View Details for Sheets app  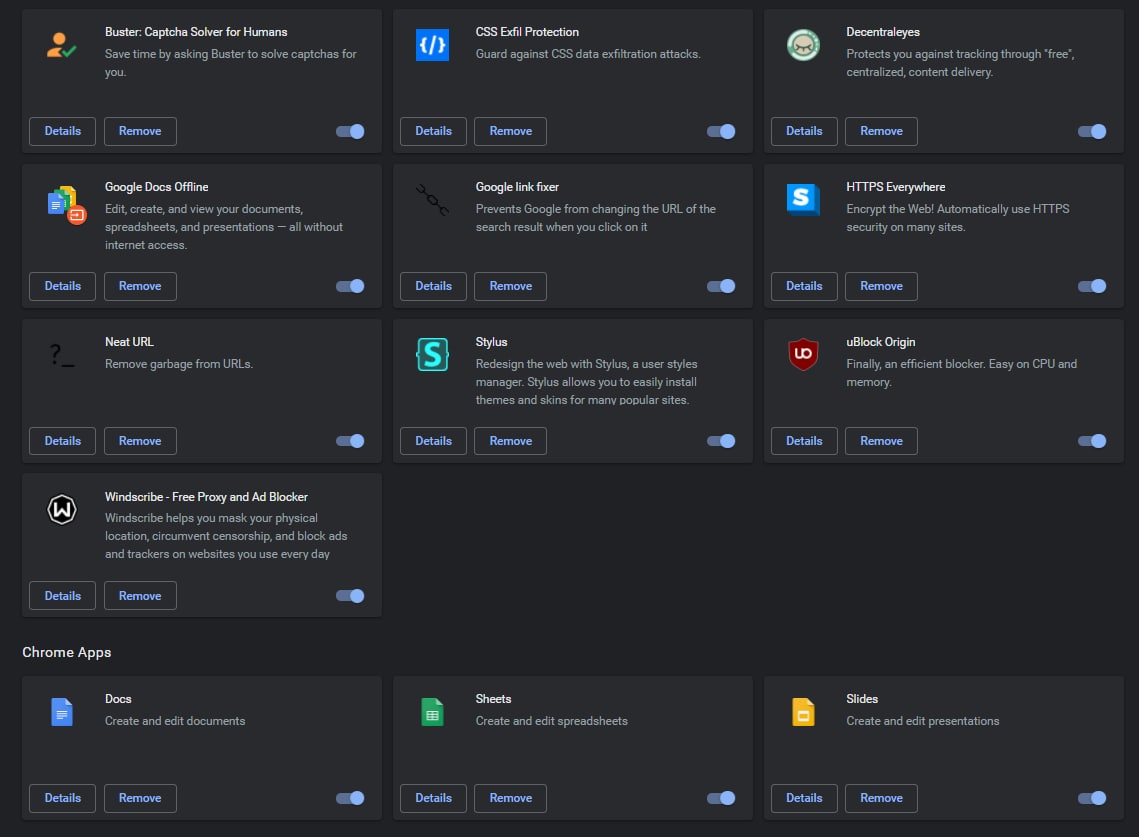click(x=433, y=798)
